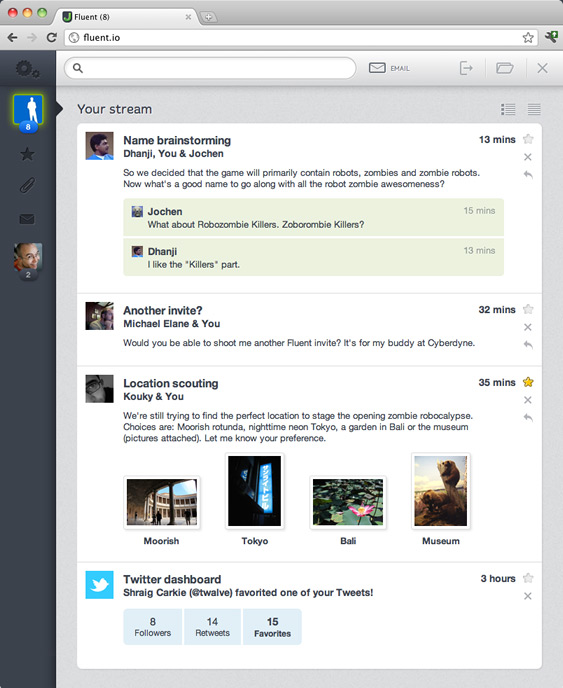Screen dimensions: 563x688
Task: Click the Shraig Carkie favorited tweet text
Action: click(x=248, y=593)
